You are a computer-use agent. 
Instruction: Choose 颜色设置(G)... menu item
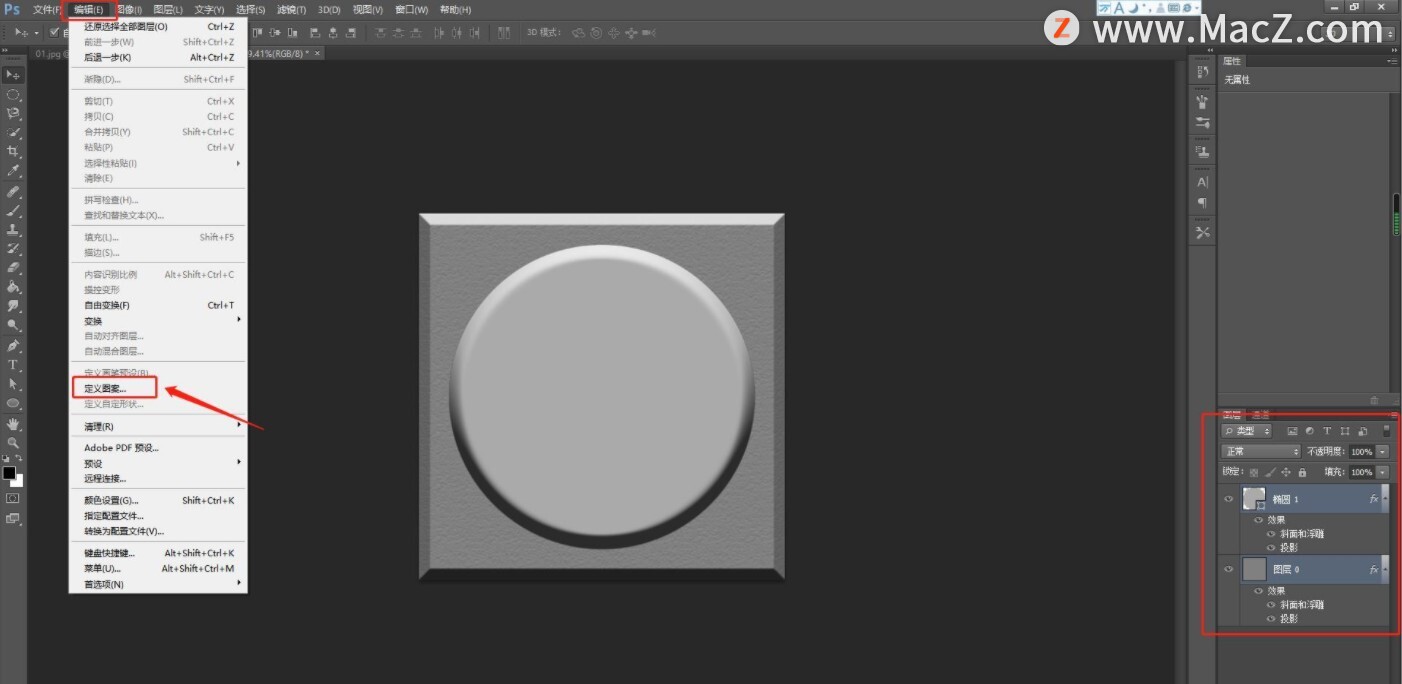click(x=158, y=500)
